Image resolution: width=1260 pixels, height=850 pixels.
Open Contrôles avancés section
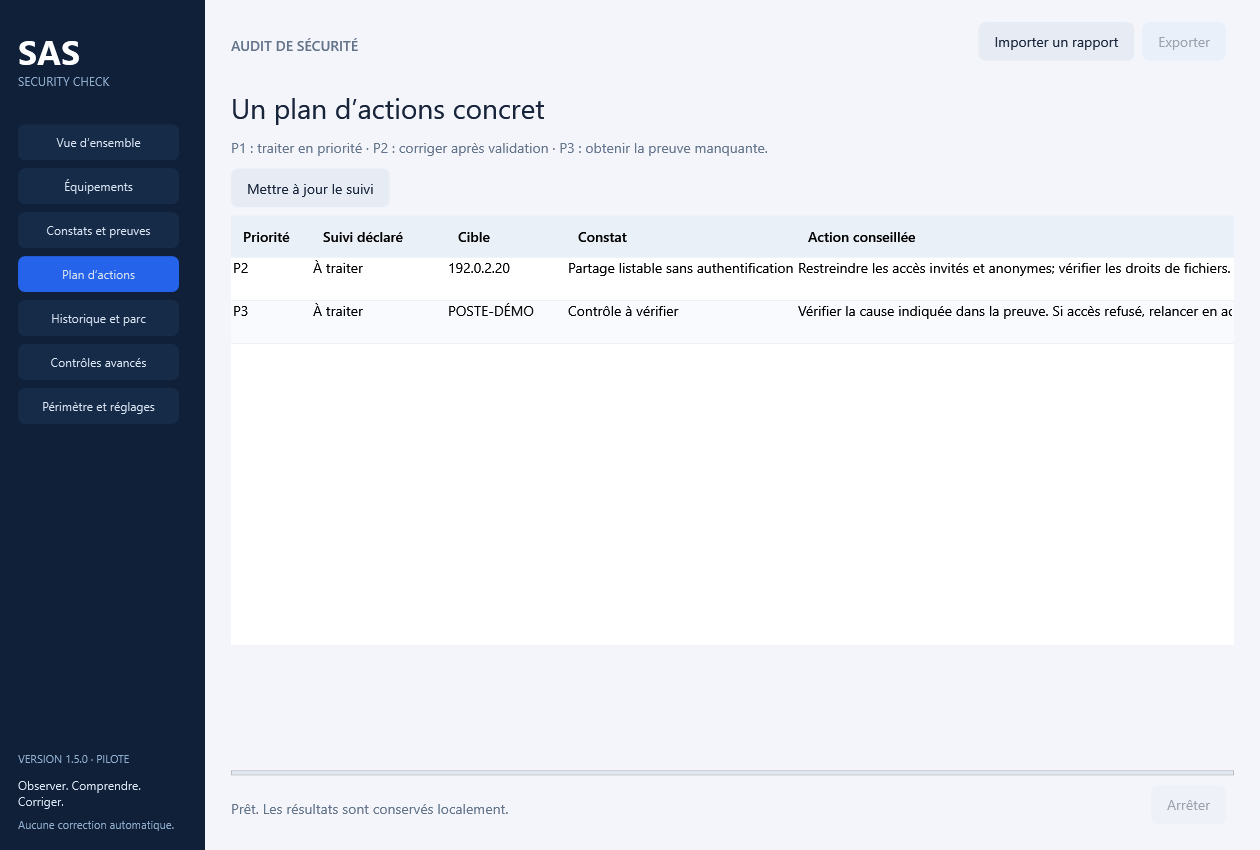[98, 362]
